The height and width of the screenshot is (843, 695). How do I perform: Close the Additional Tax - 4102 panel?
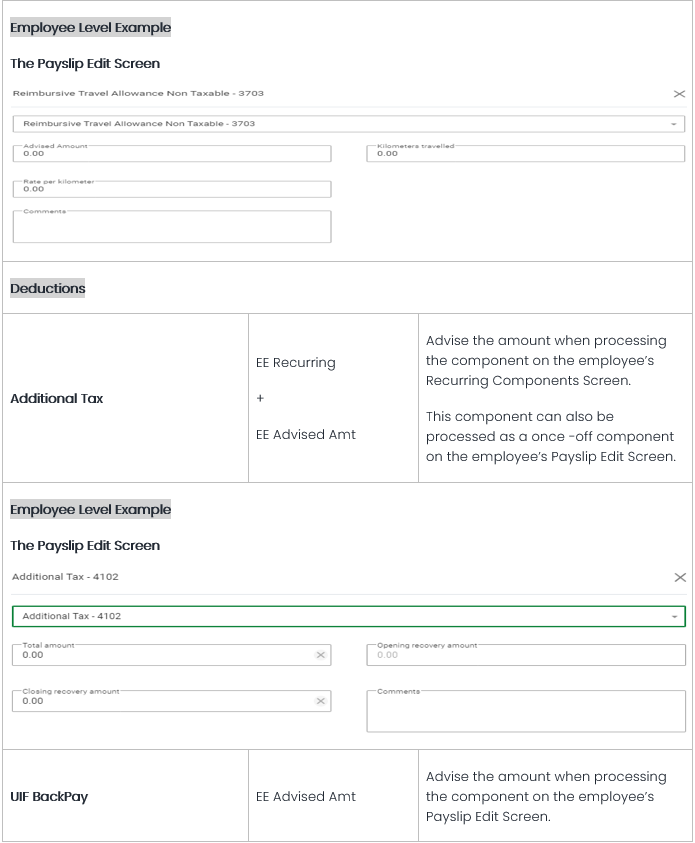click(680, 578)
